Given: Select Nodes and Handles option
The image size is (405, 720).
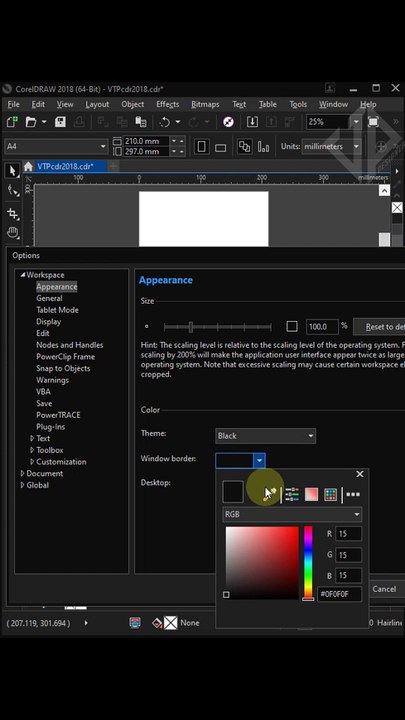Looking at the screenshot, I should 70,345.
